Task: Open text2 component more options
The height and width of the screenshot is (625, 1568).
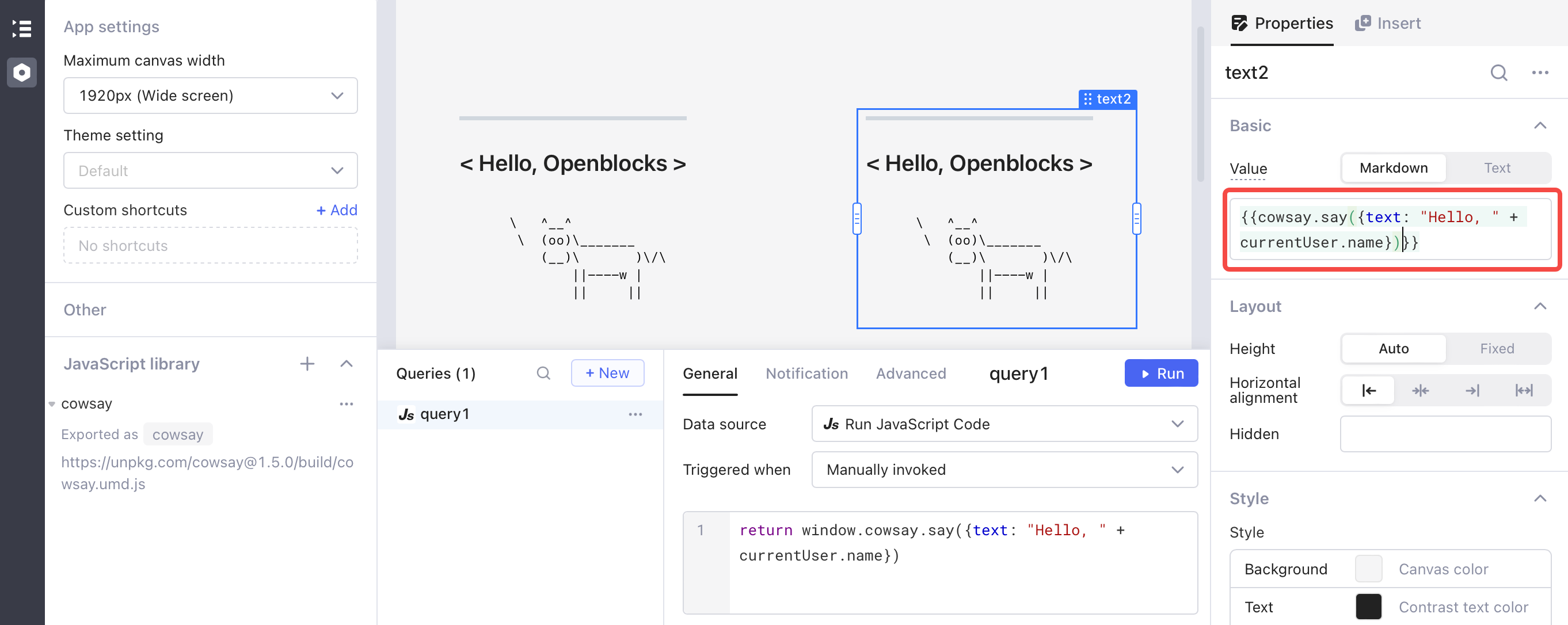Action: point(1540,73)
